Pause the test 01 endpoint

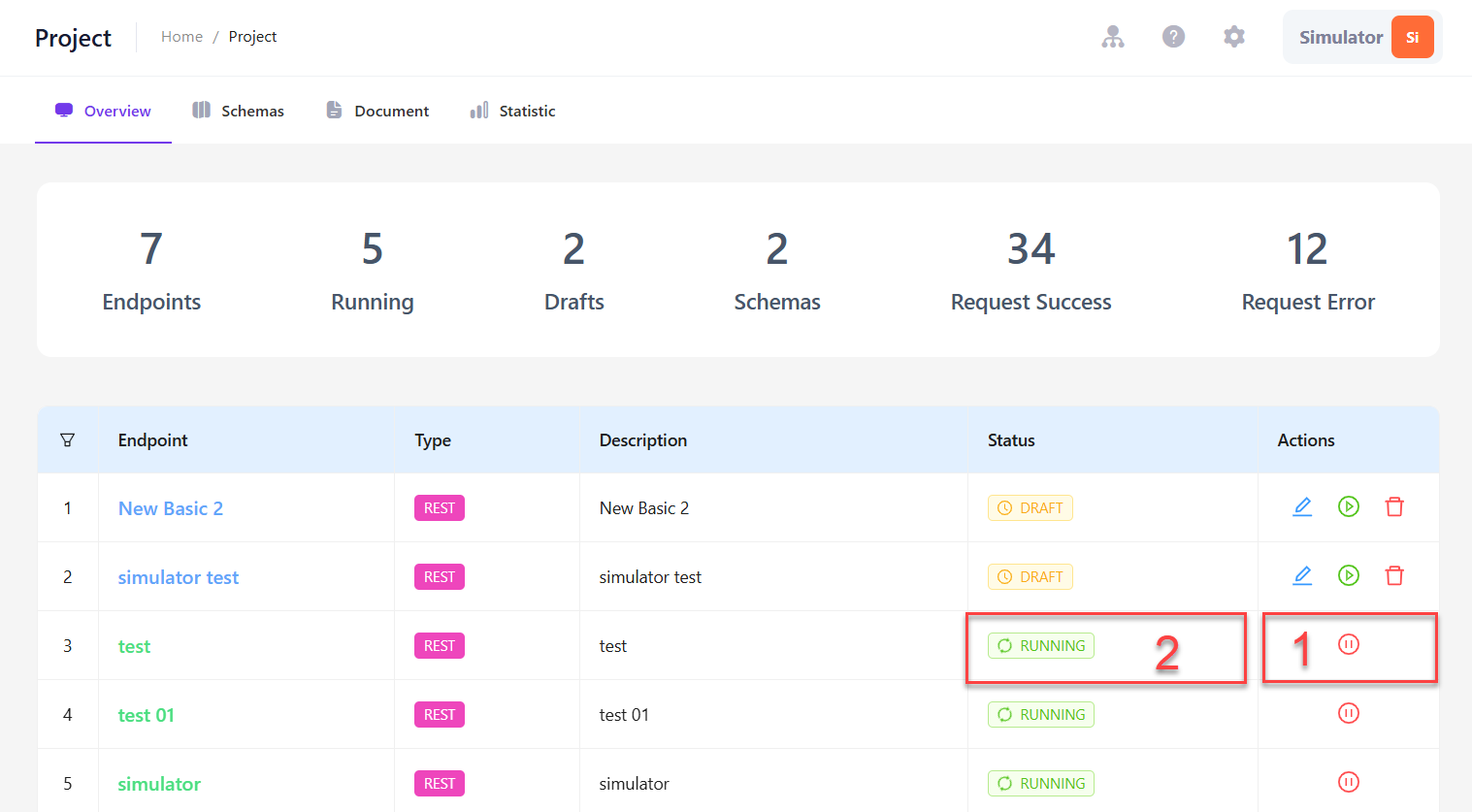pos(1349,713)
